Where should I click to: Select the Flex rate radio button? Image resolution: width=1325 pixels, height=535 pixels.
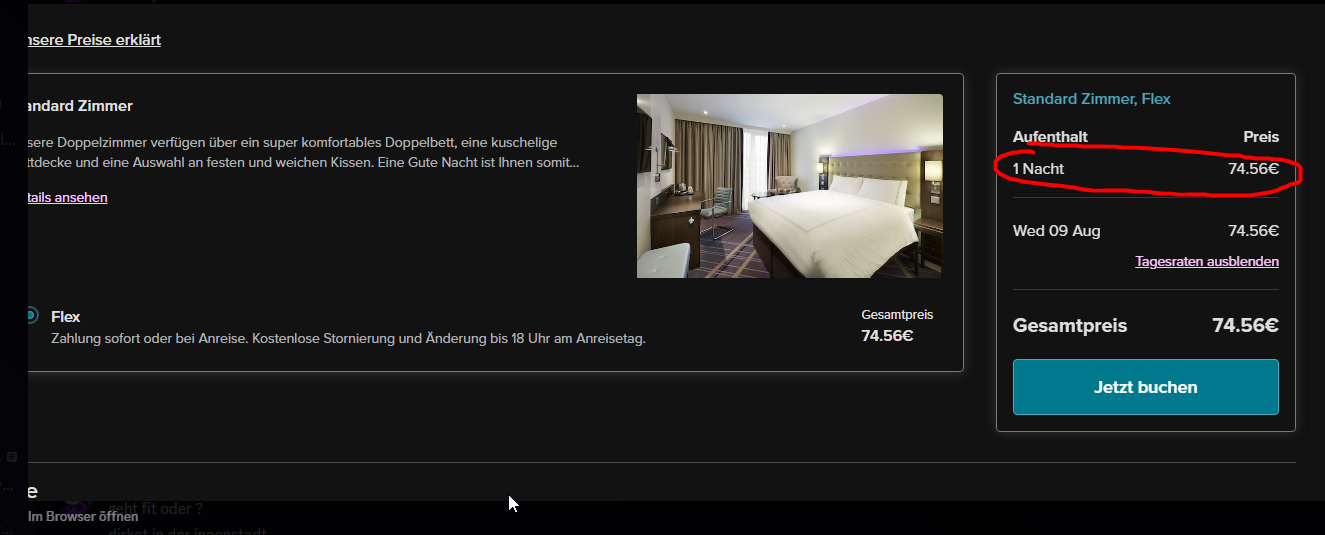pos(32,316)
